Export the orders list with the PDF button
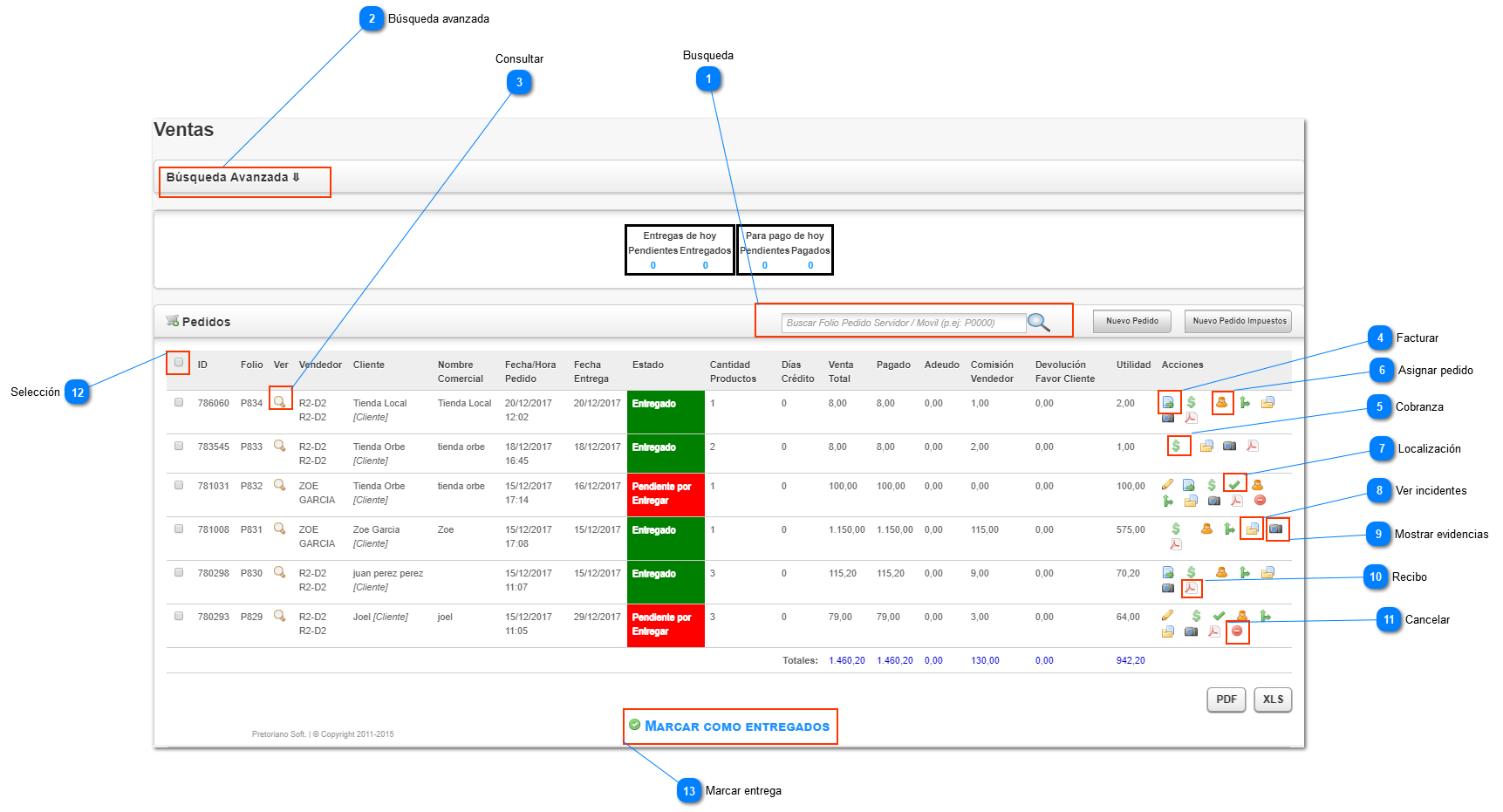Image resolution: width=1503 pixels, height=812 pixels. pos(1226,699)
